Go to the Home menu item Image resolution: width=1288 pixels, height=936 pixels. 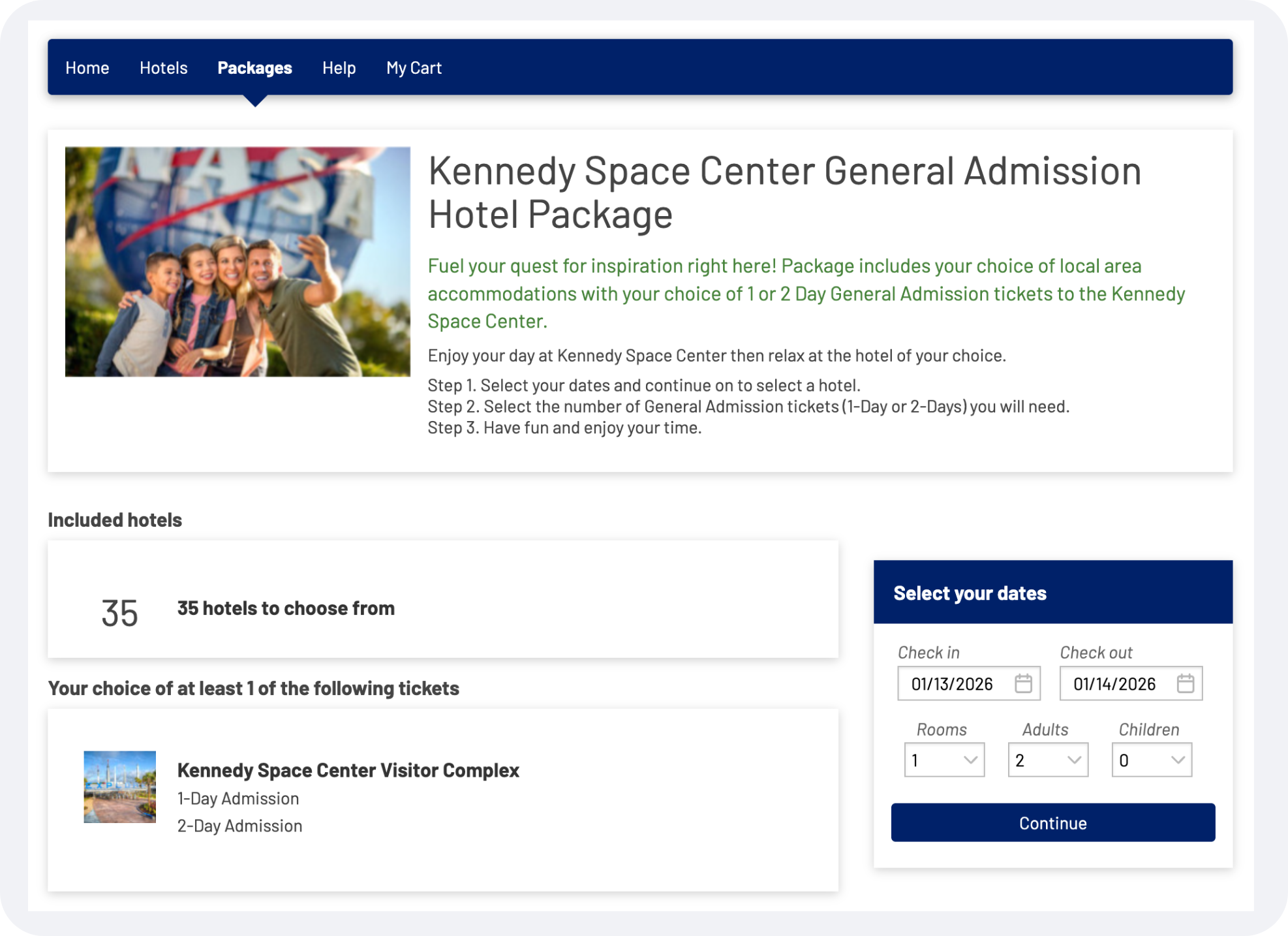[x=87, y=68]
